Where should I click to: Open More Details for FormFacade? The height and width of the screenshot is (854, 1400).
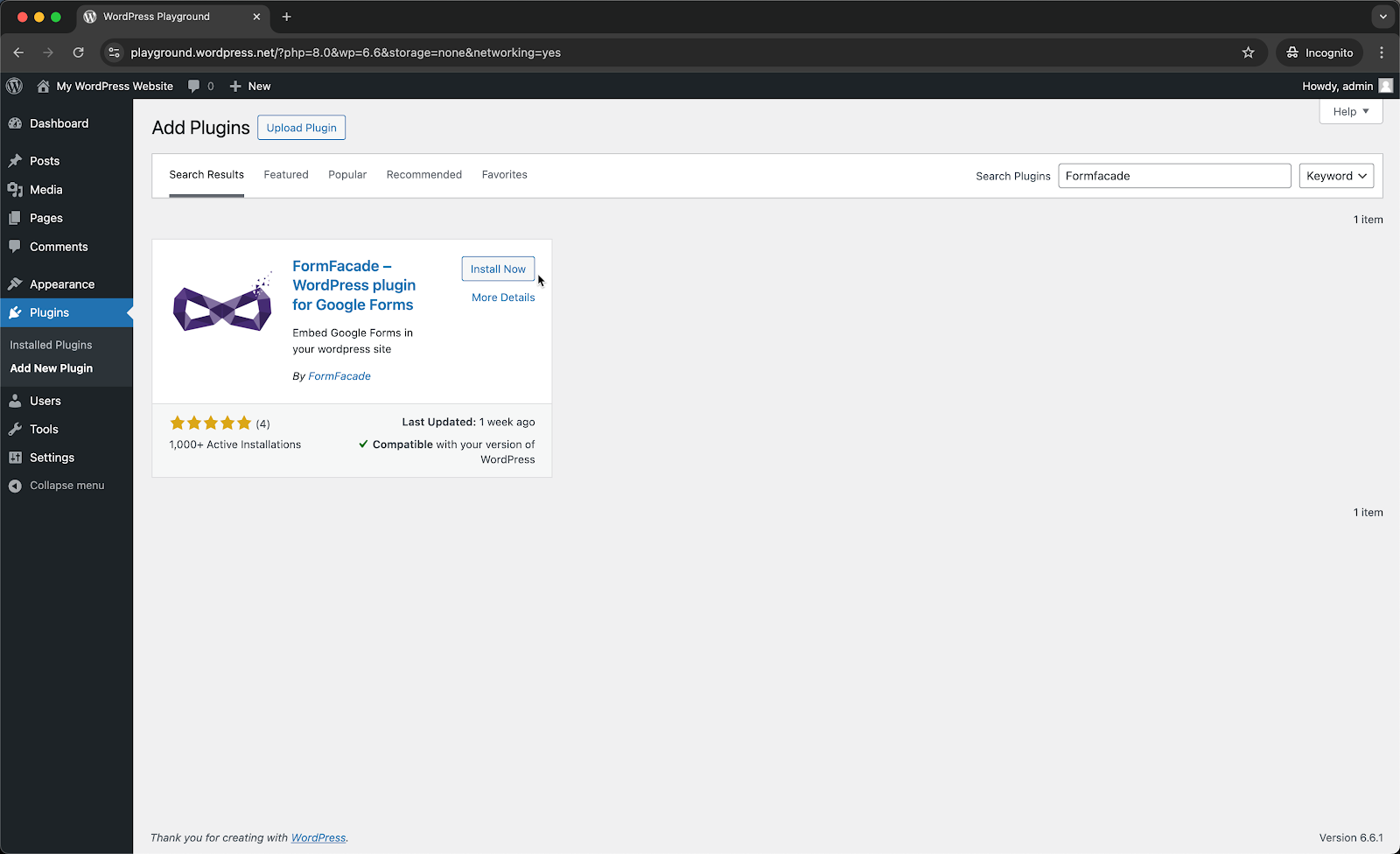pos(503,297)
